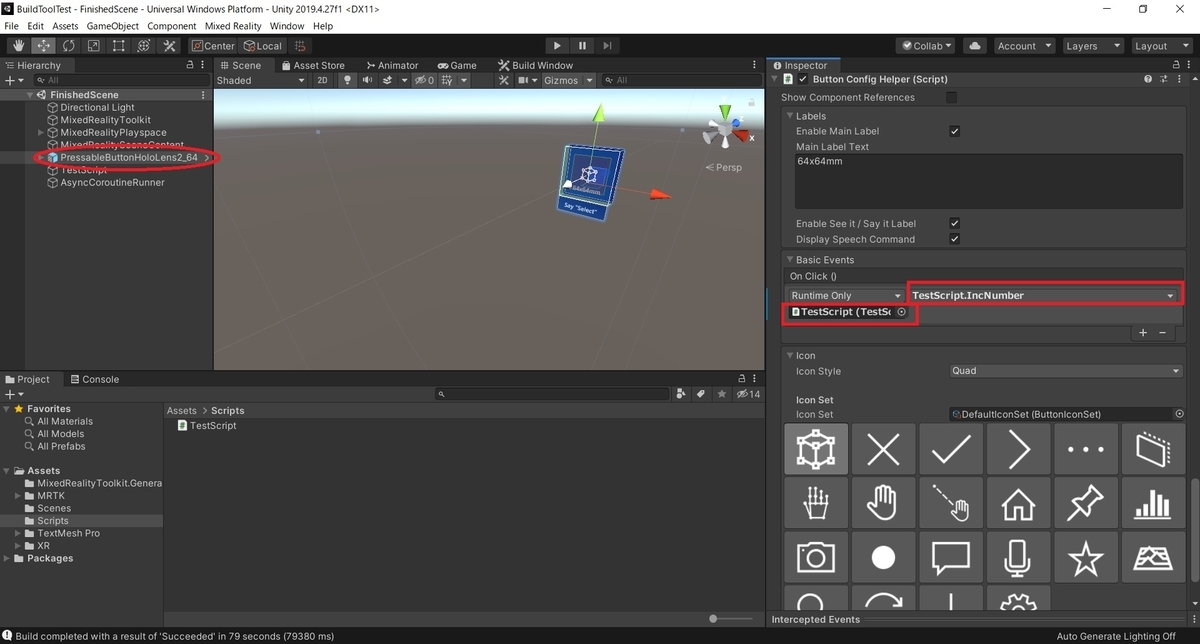The image size is (1200, 644).
Task: Switch to the Console tab
Action: (93, 379)
